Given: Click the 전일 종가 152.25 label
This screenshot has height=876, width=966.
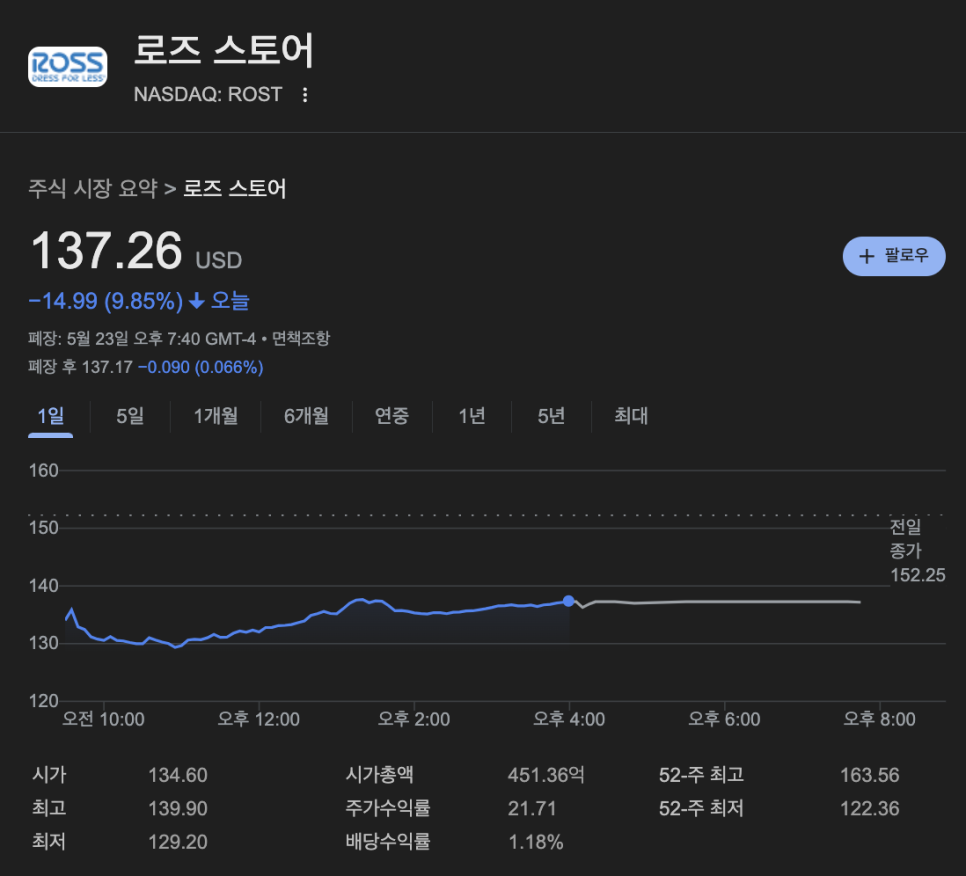Looking at the screenshot, I should click(x=917, y=551).
